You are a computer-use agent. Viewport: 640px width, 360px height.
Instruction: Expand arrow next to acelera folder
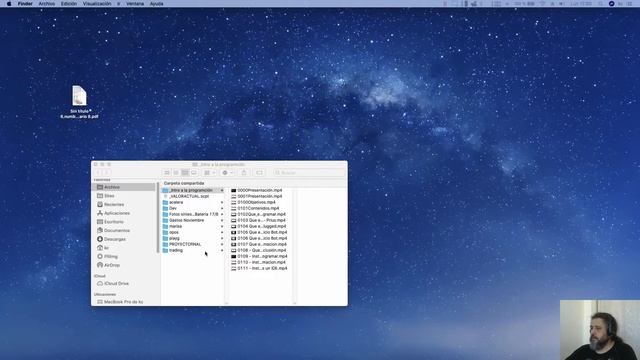pos(222,202)
